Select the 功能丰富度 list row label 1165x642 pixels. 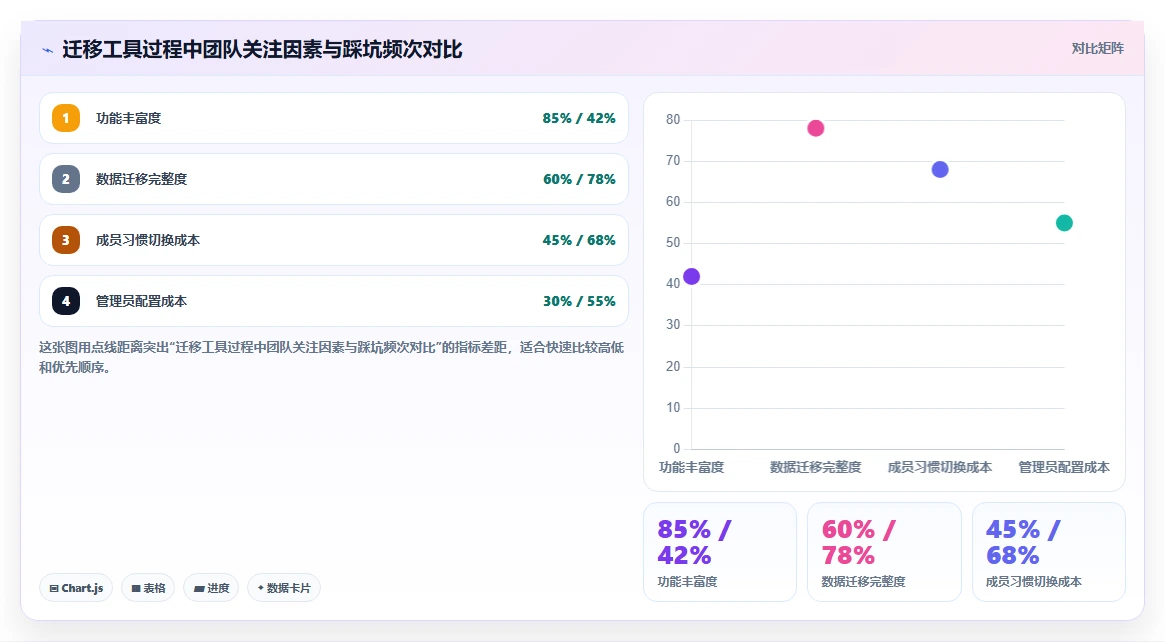(x=129, y=118)
